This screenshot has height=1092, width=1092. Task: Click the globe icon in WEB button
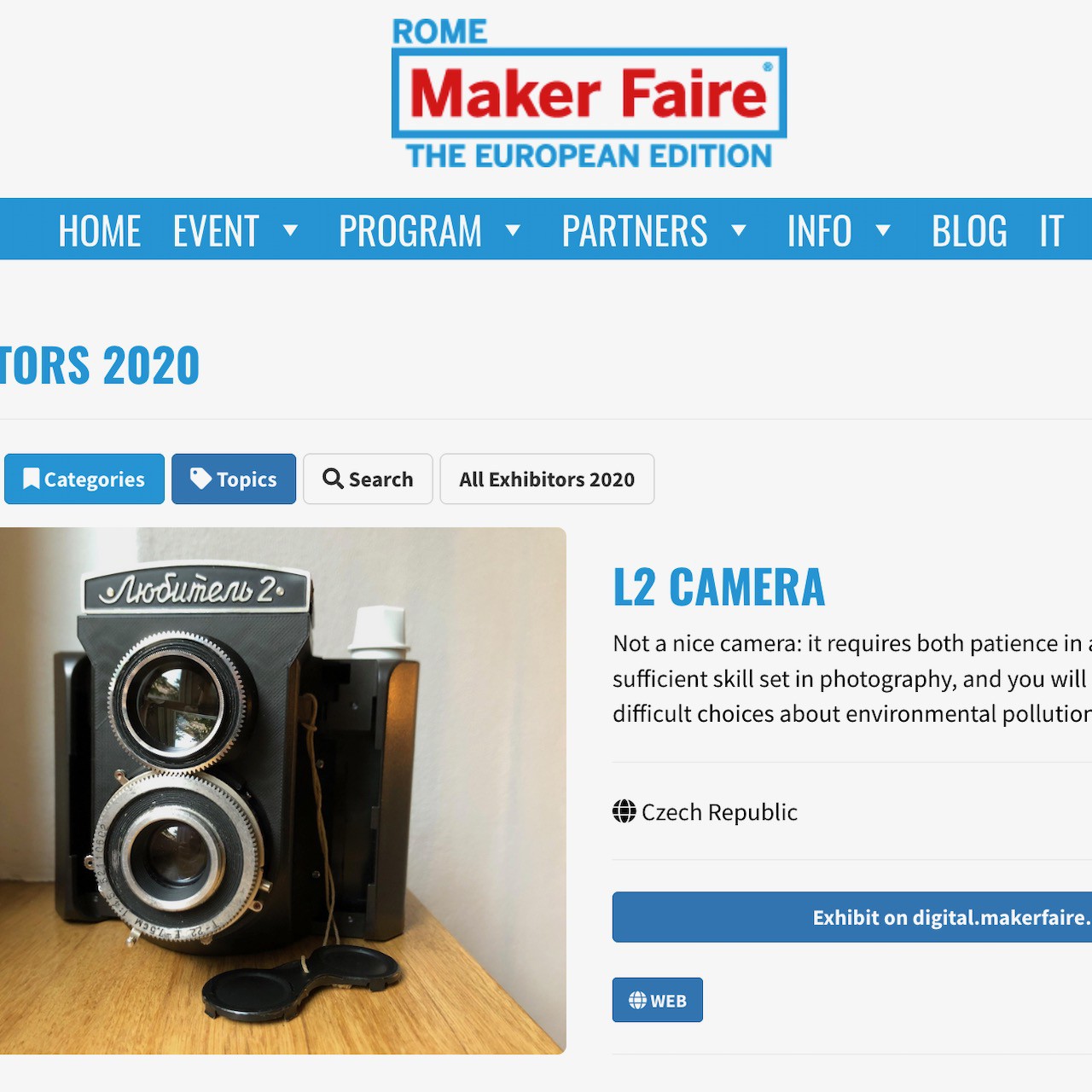[637, 1000]
